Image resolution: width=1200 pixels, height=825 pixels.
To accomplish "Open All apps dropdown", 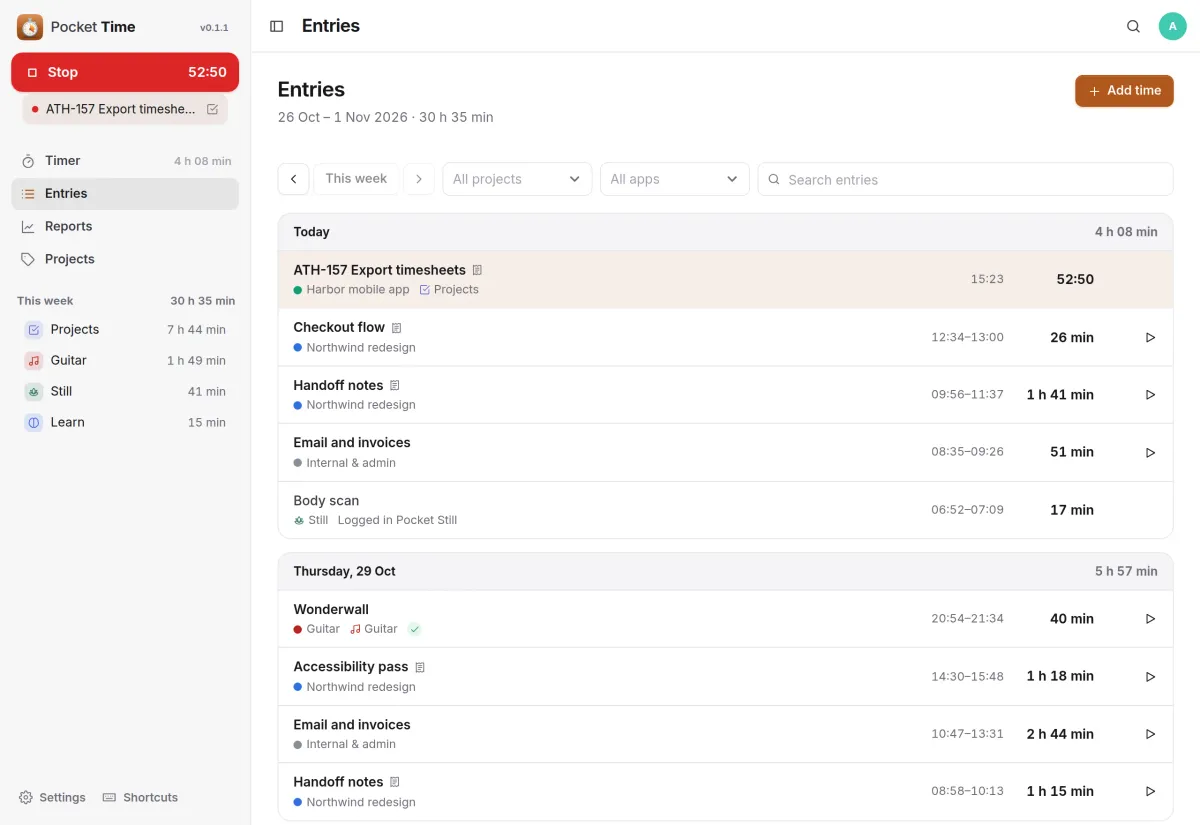I will (675, 179).
